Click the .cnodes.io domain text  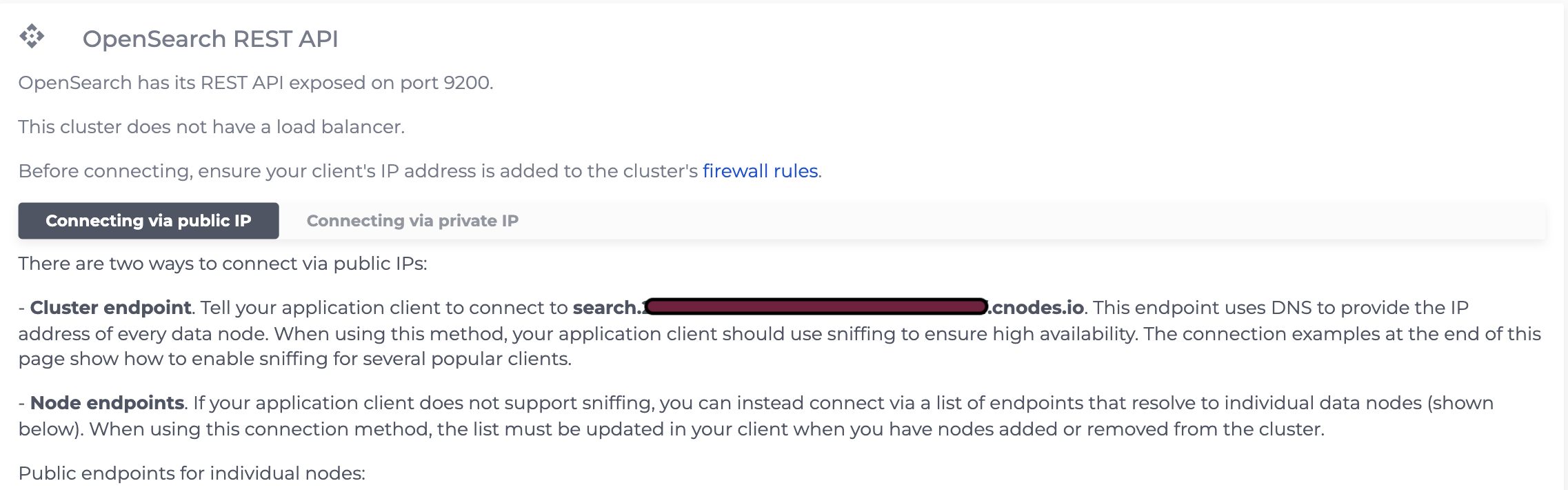point(1036,308)
